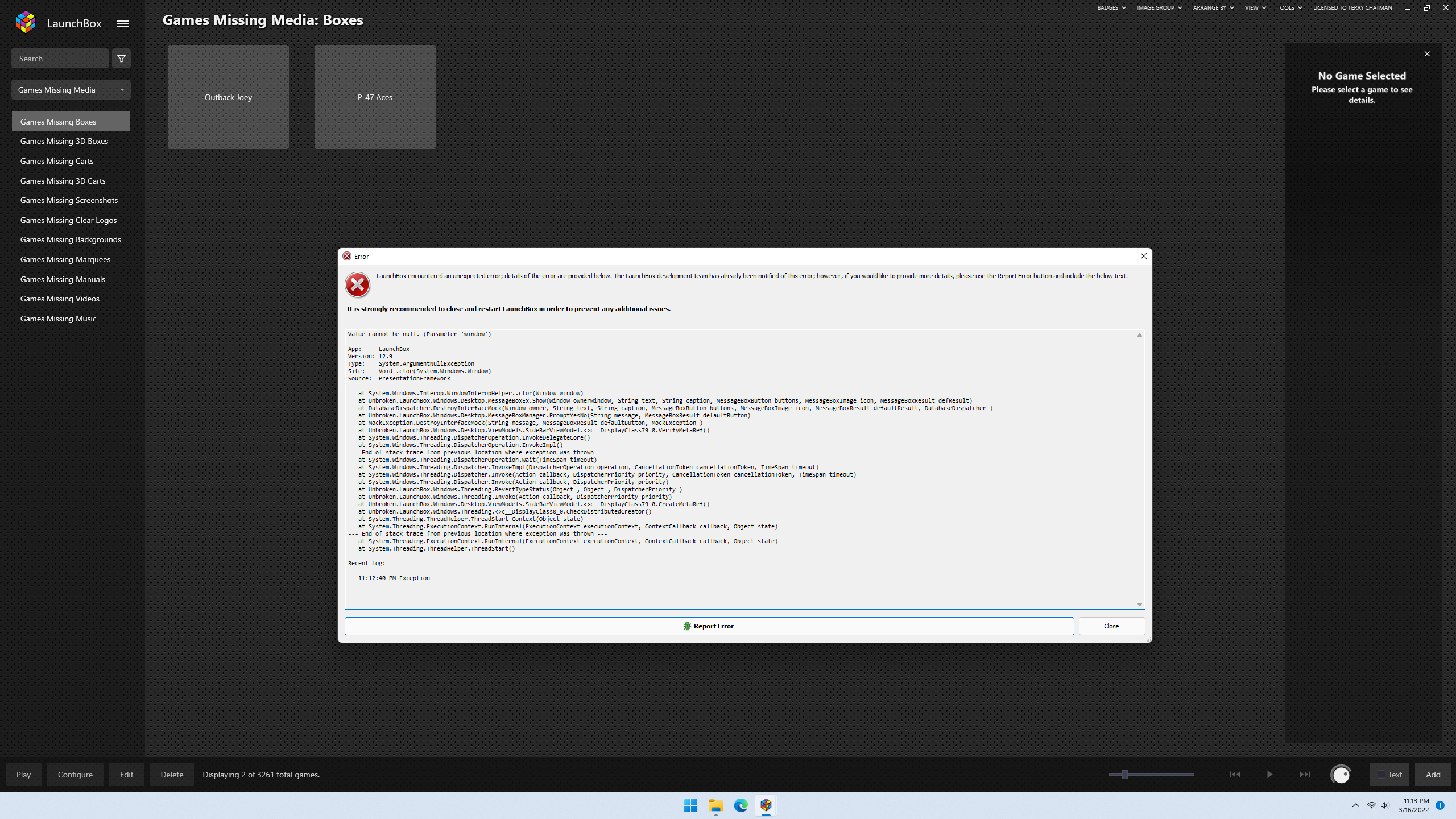1456x819 pixels.
Task: Adjust the round volume knob
Action: [x=1341, y=775]
